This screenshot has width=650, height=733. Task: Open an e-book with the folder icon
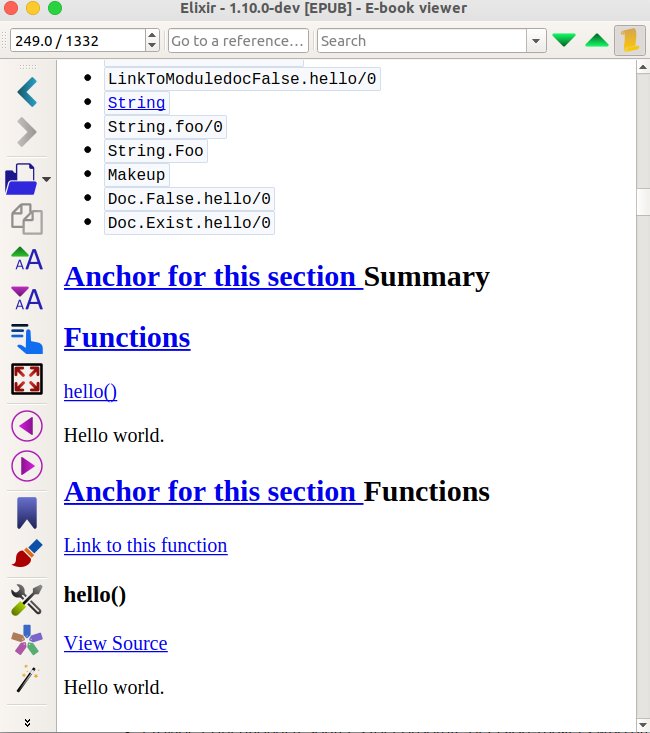click(21, 179)
